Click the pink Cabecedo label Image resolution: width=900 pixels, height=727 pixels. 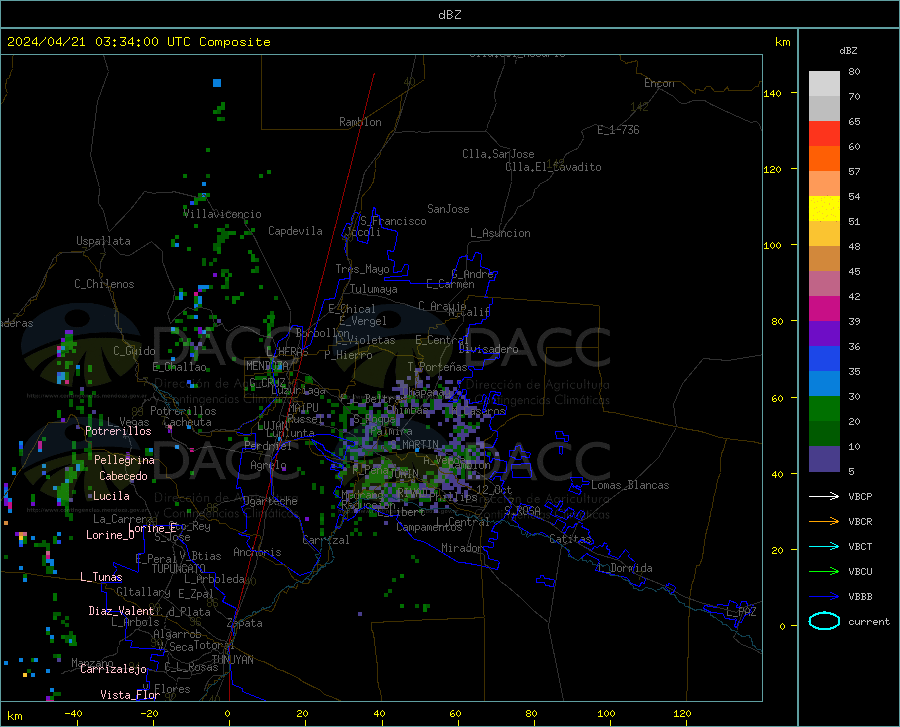tap(123, 476)
